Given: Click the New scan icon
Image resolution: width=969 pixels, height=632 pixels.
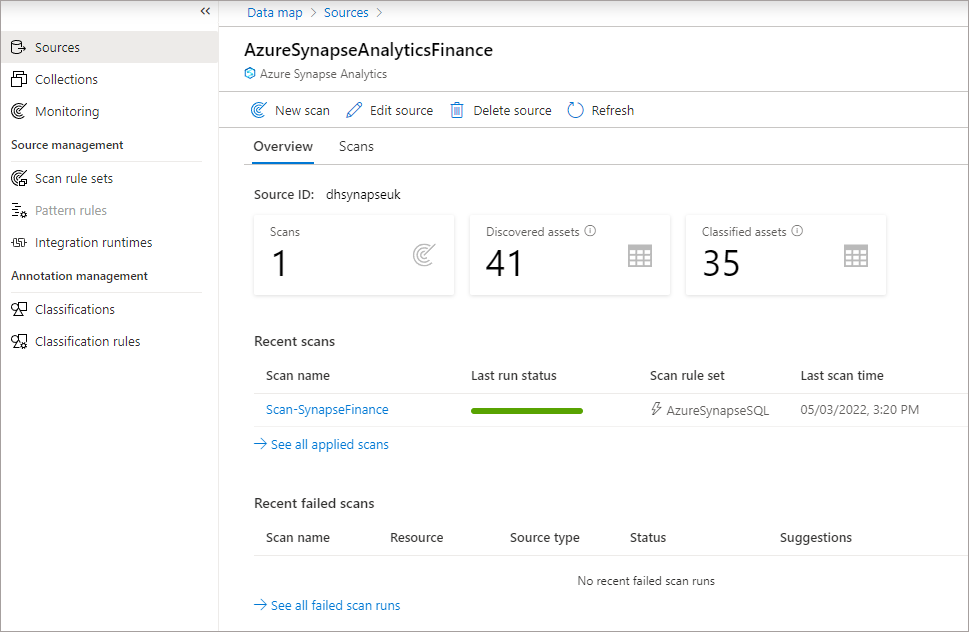Looking at the screenshot, I should [x=258, y=110].
